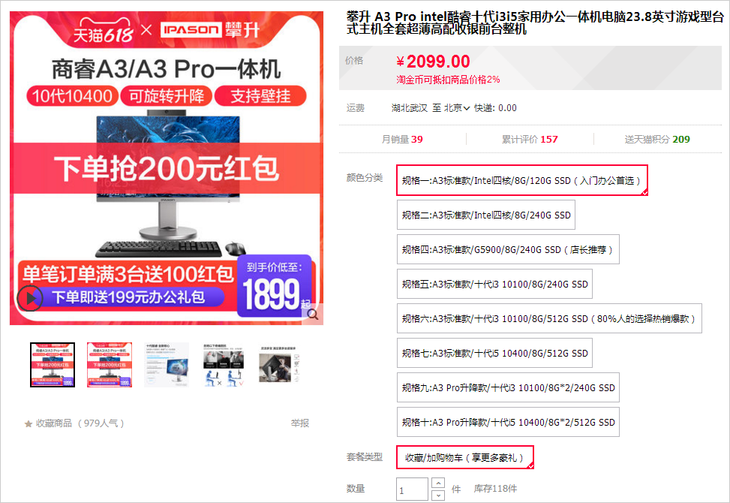730x503 pixels.
Task: Open 累计评价 157 reviews link
Action: pyautogui.click(x=530, y=139)
